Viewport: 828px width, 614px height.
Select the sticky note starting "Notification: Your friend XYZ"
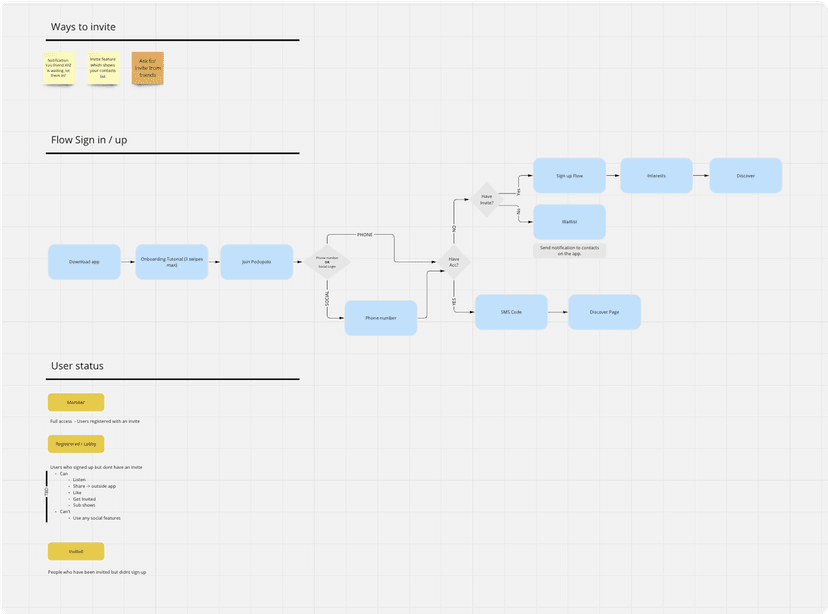[x=59, y=68]
